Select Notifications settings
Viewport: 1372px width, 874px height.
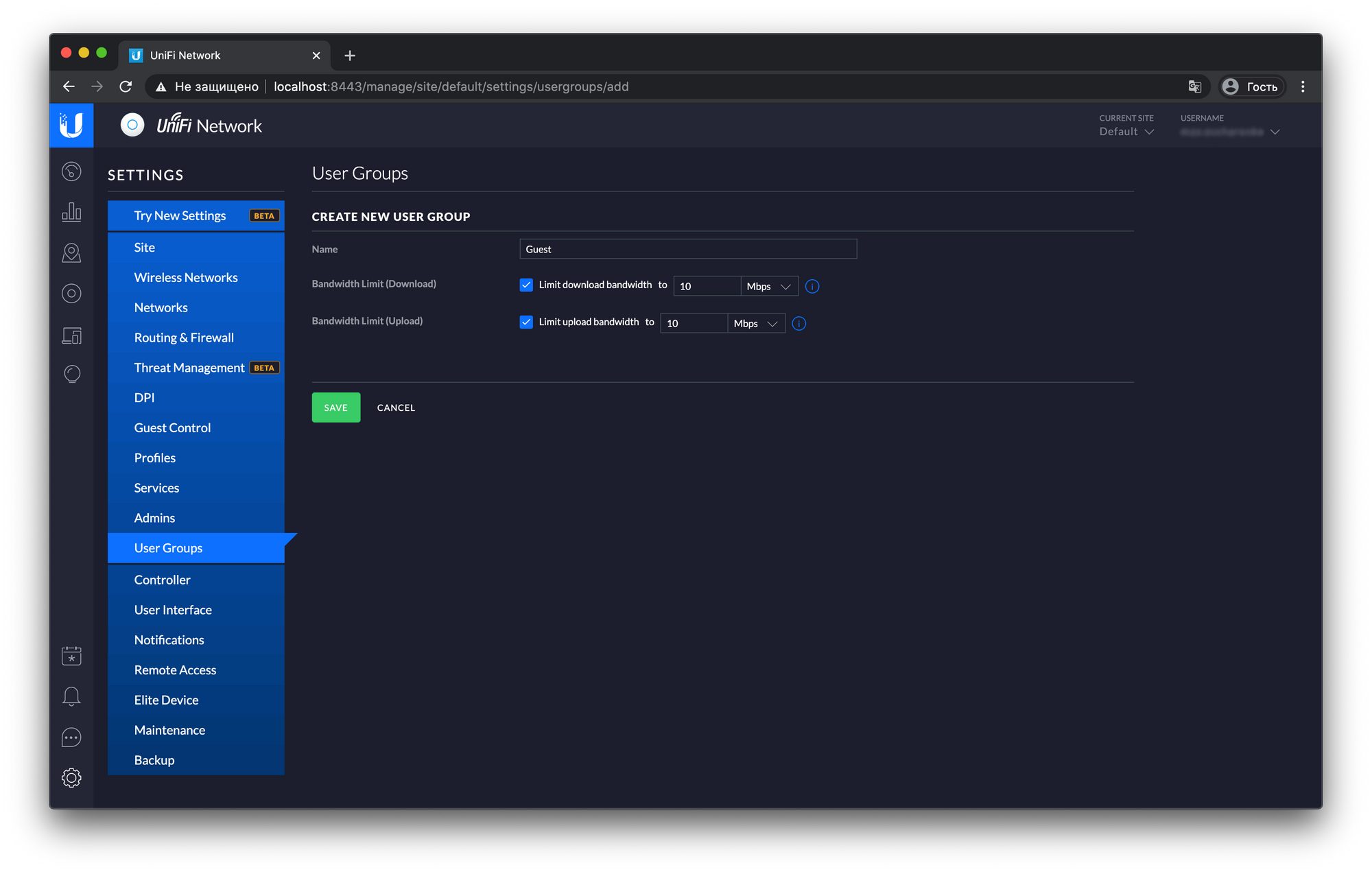[196, 640]
